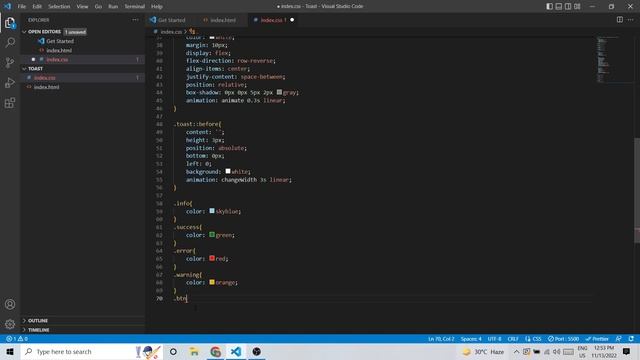Open editor more actions ellipsis

point(631,20)
